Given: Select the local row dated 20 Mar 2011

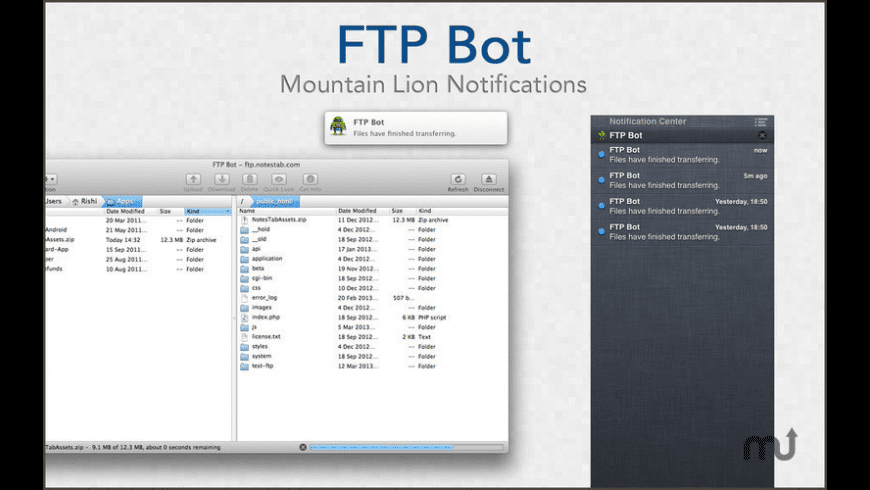Looking at the screenshot, I should 139,220.
